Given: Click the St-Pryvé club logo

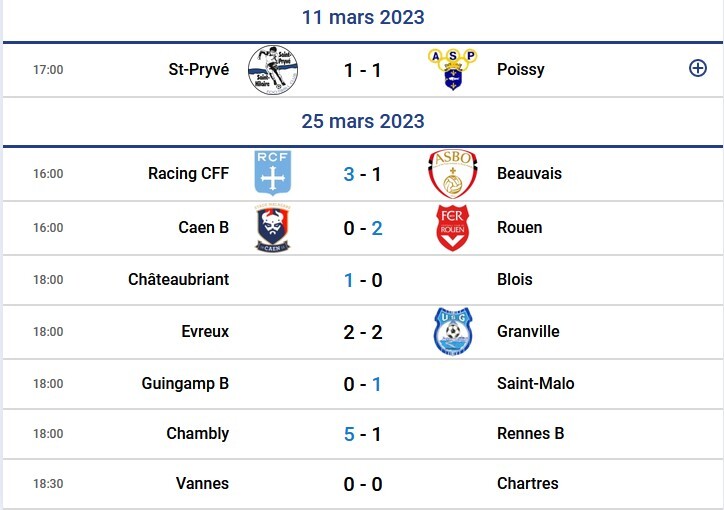Looking at the screenshot, I should pos(273,70).
